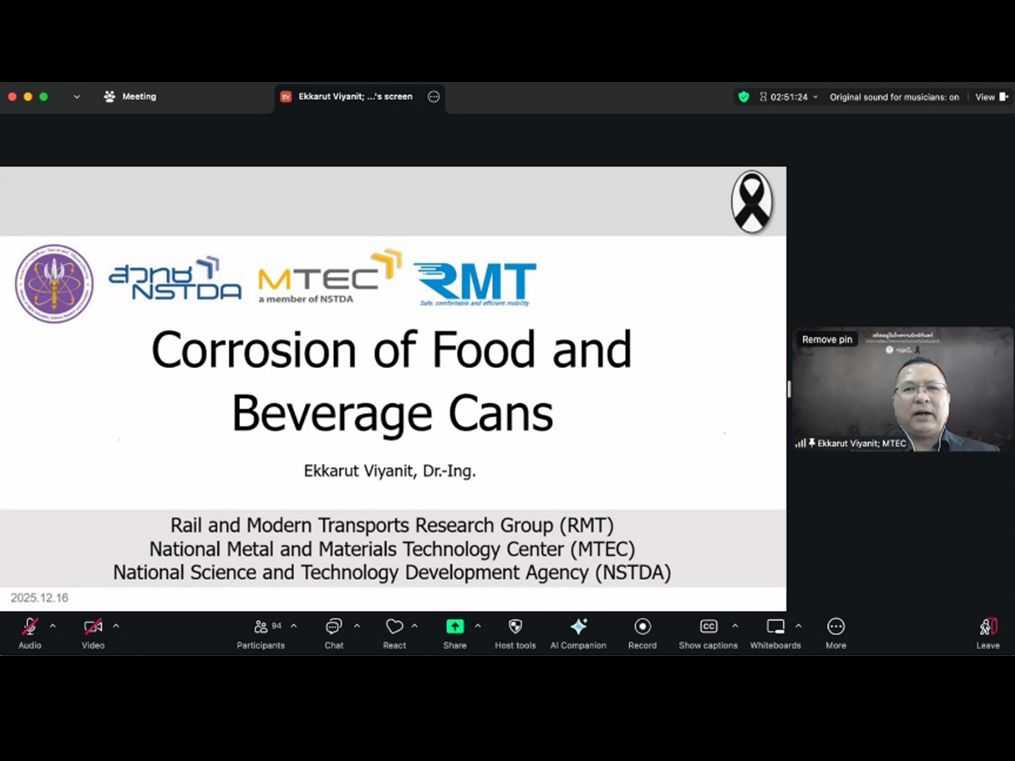
Task: Open the View layout menu
Action: [990, 97]
